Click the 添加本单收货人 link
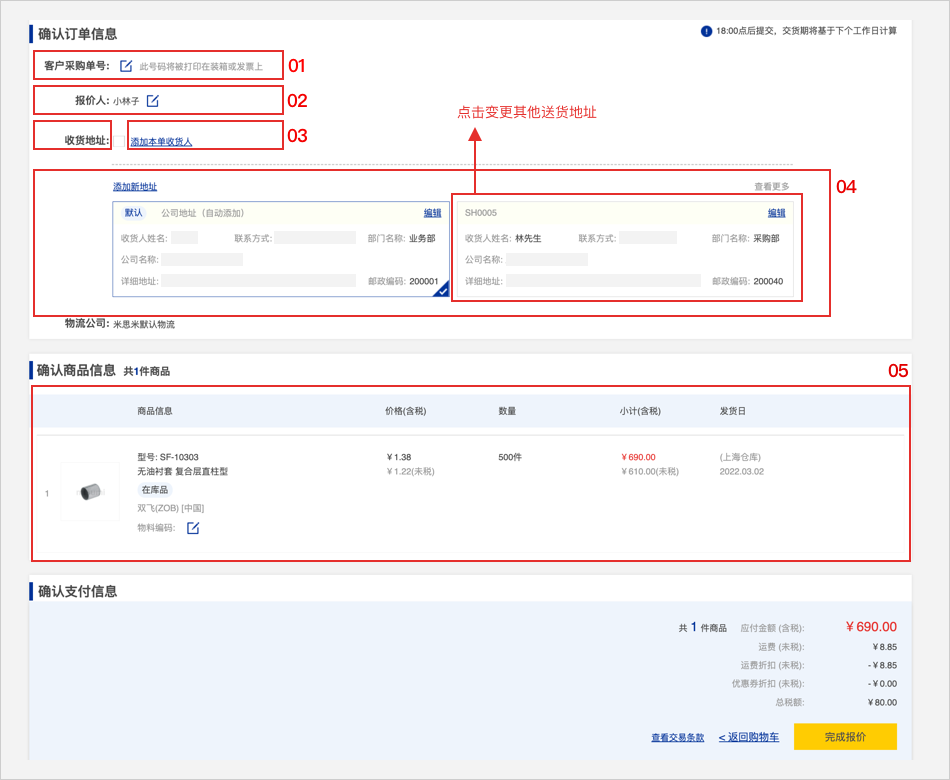Image resolution: width=950 pixels, height=780 pixels. pyautogui.click(x=161, y=142)
